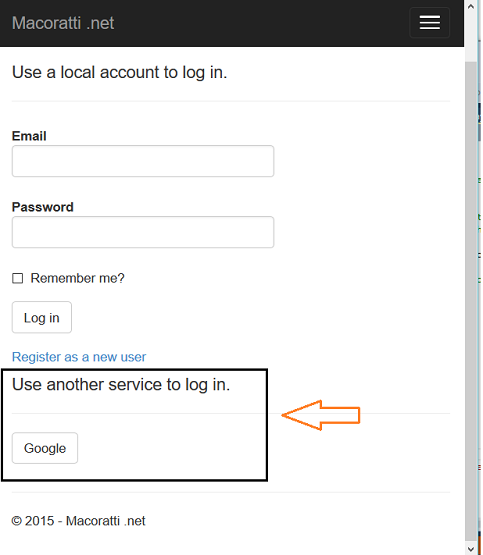Click the Log in button
The height and width of the screenshot is (555, 483).
click(x=42, y=317)
